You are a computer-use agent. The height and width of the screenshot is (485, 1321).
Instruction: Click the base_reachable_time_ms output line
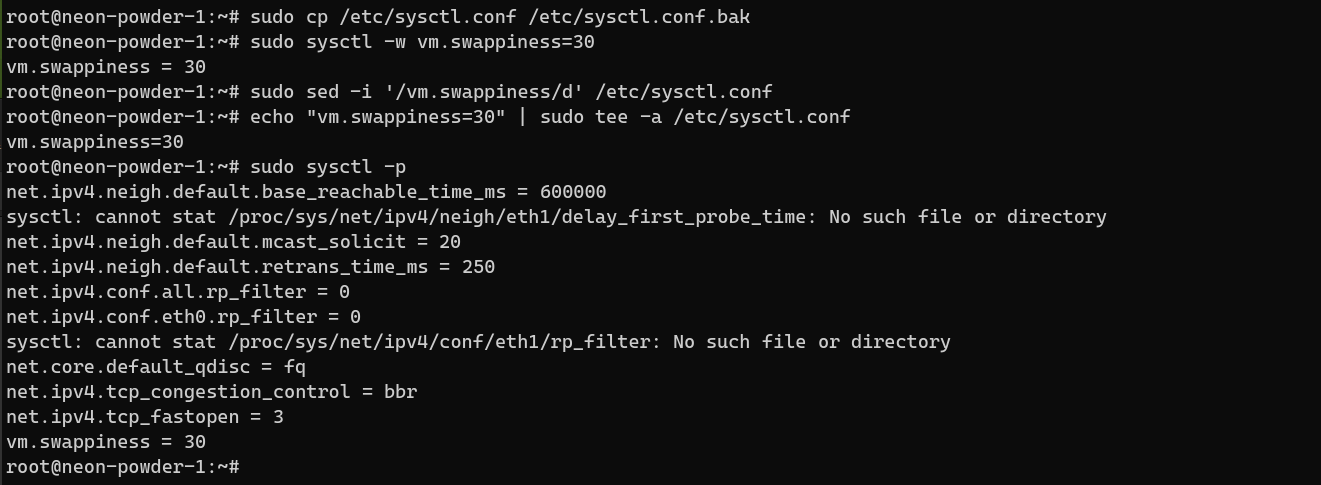306,192
